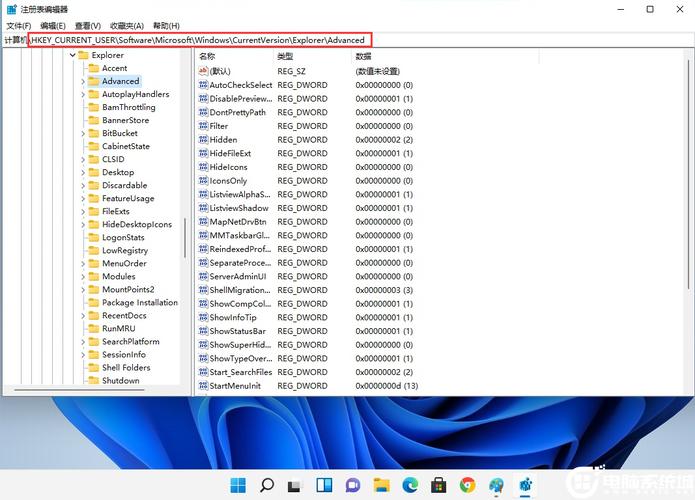Expand the AutoplayHandlers tree node
The image size is (695, 500).
click(83, 95)
